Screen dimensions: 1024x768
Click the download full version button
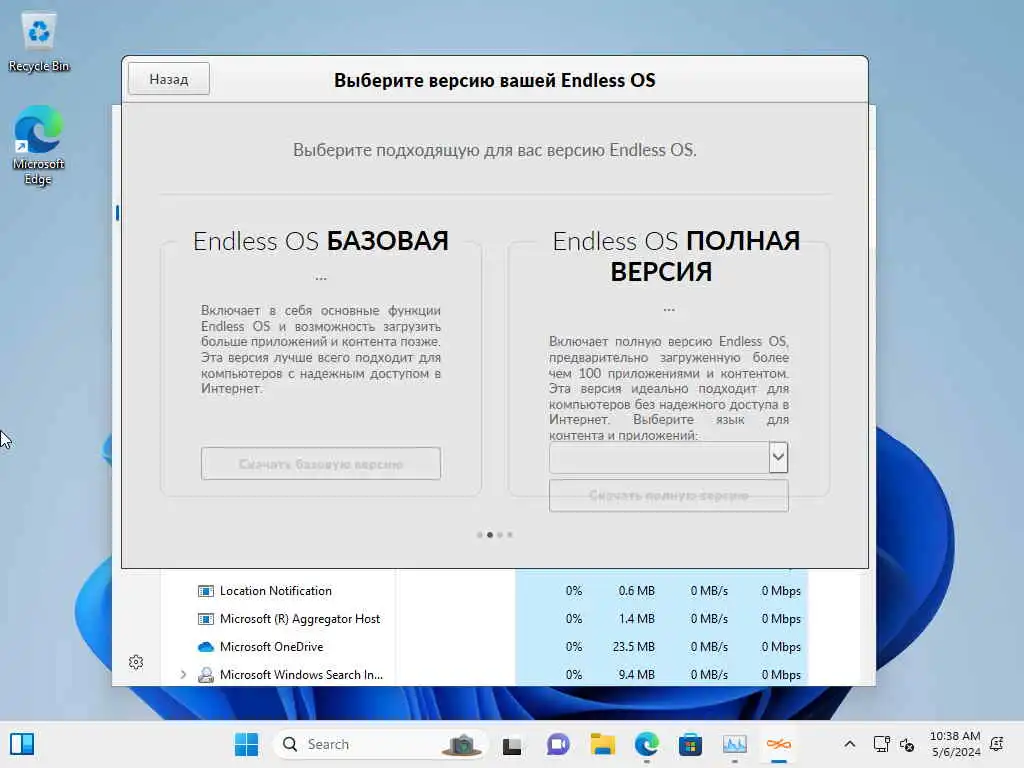point(669,496)
